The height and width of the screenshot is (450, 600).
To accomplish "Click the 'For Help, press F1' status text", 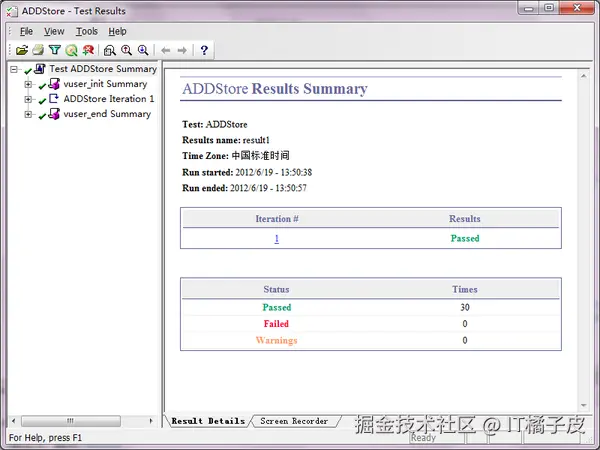I will [x=45, y=437].
